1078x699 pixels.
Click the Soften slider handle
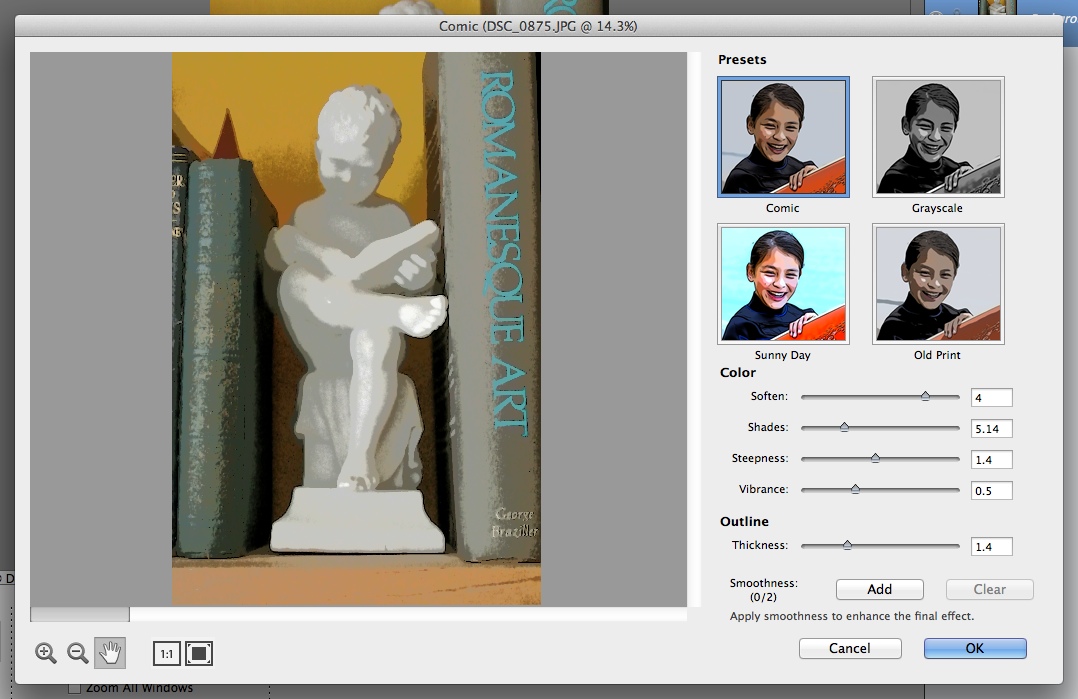925,397
